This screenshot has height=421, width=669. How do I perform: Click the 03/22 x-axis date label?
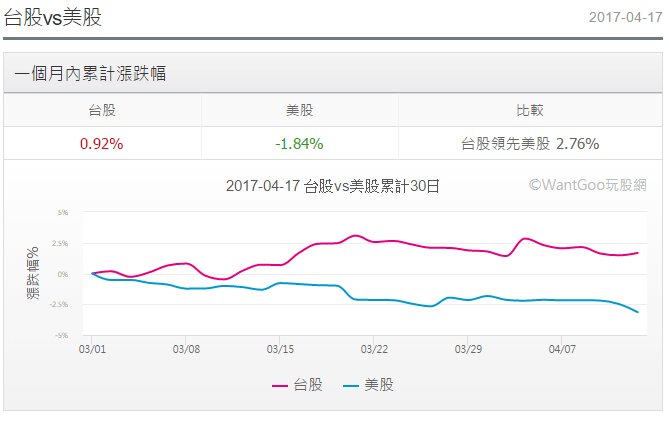point(374,350)
